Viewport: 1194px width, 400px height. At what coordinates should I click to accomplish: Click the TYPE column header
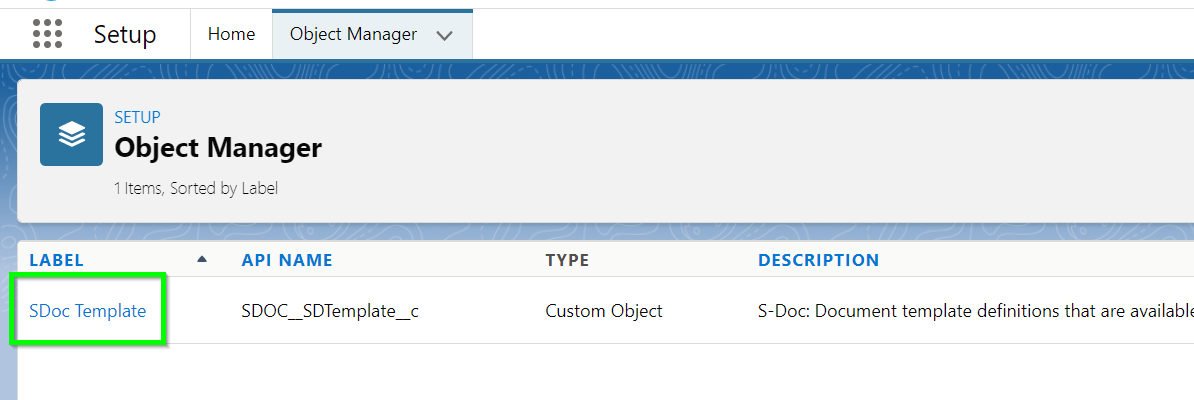(567, 260)
